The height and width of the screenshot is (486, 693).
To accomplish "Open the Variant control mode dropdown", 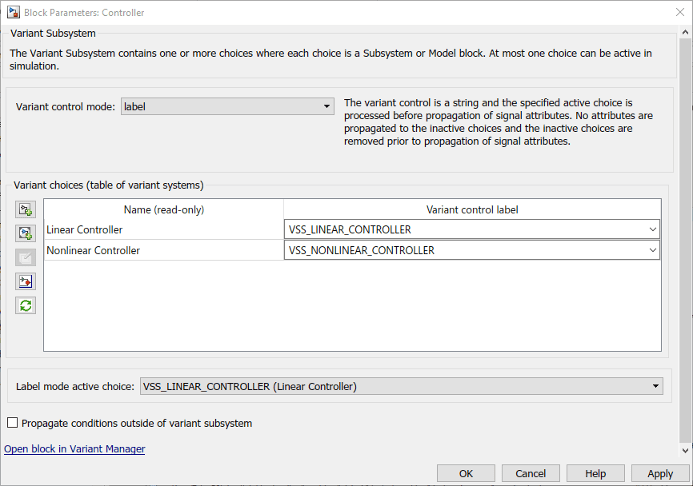I will 228,106.
